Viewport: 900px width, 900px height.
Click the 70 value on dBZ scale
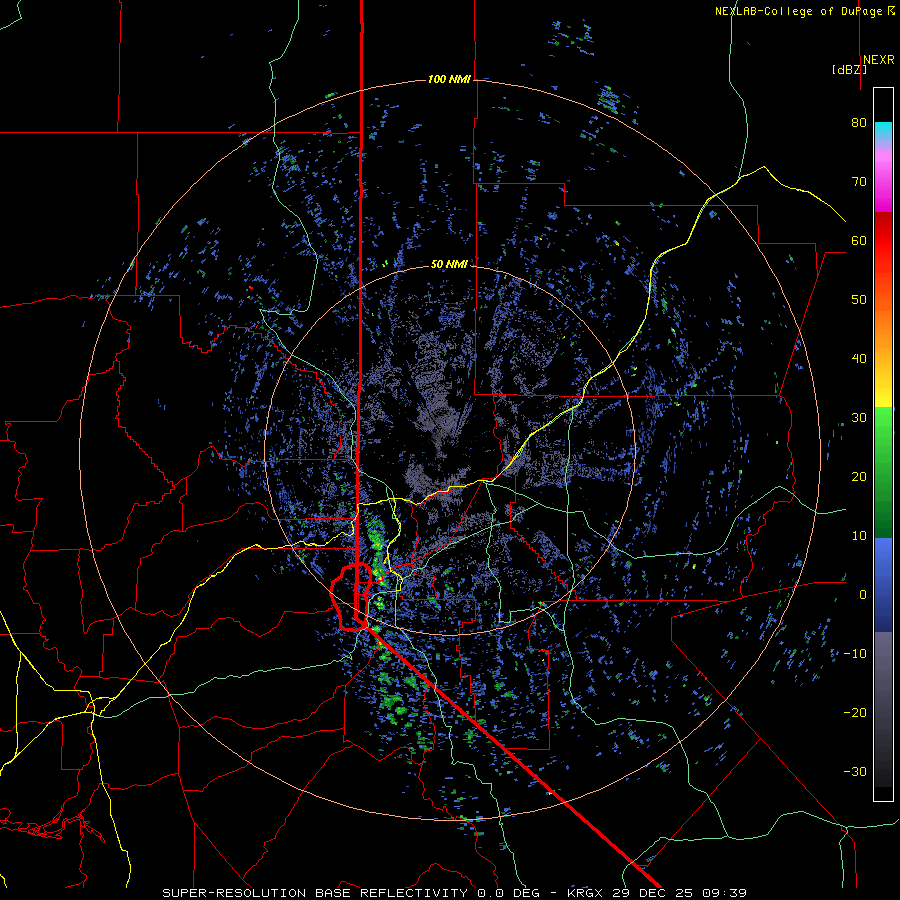pos(859,181)
